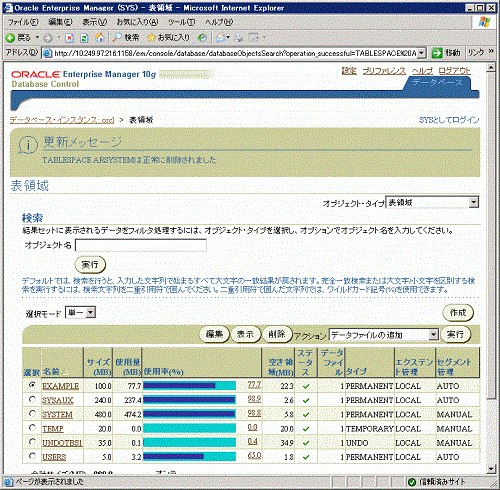The width and height of the screenshot is (500, 490).
Task: Open the address bar URL dropdown arrow
Action: pos(422,53)
